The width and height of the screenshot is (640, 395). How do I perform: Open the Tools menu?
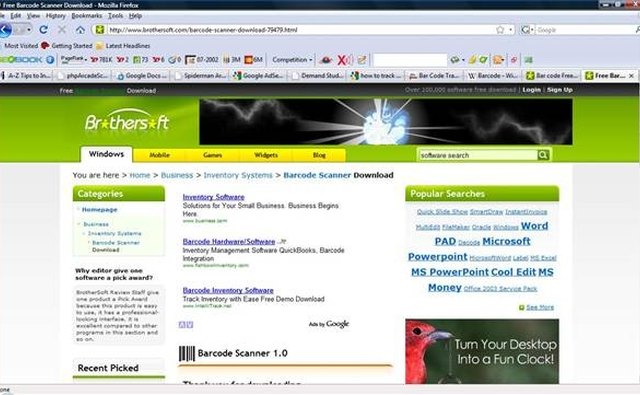[x=116, y=16]
